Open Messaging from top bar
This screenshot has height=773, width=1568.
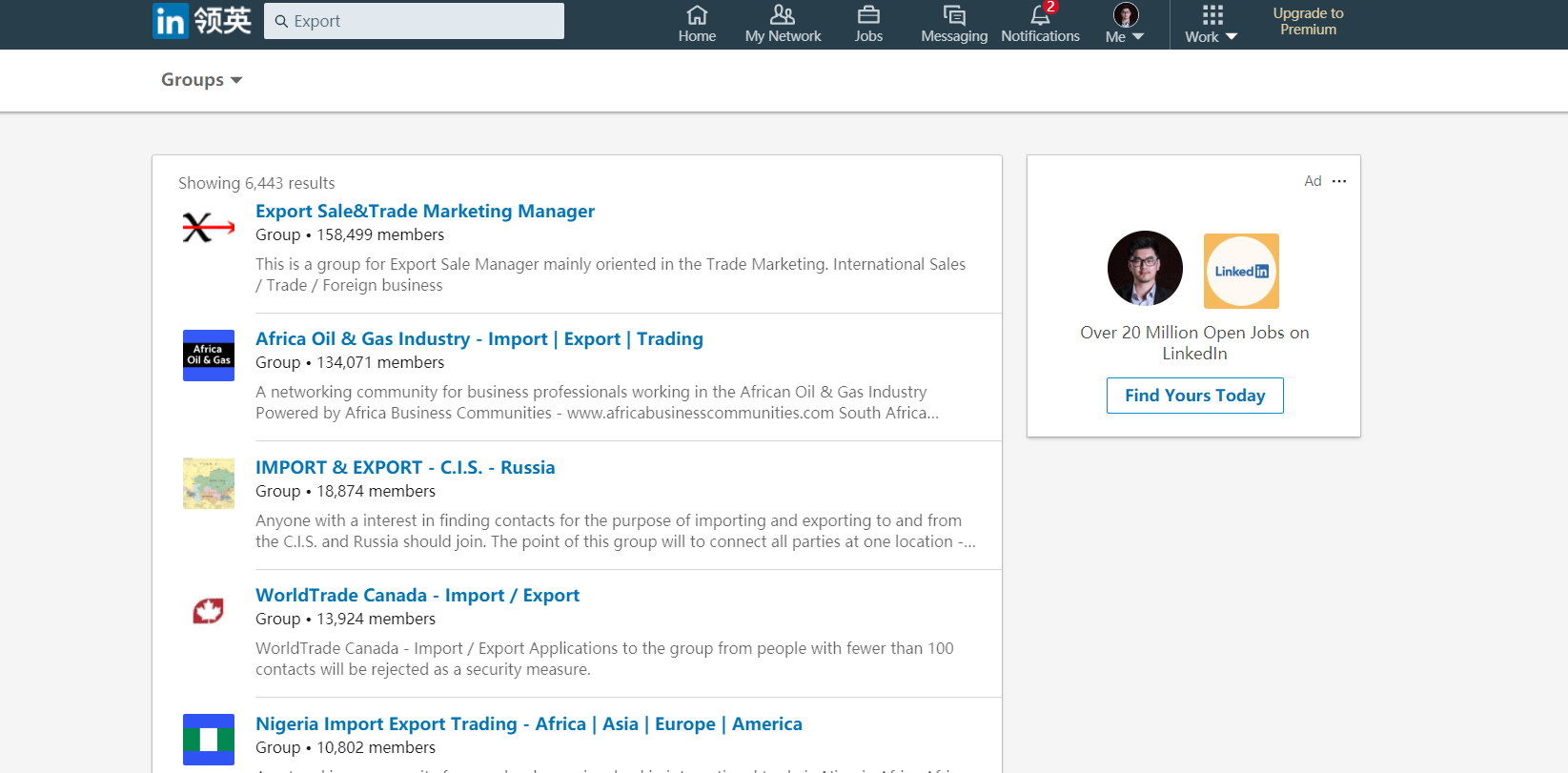(x=954, y=24)
